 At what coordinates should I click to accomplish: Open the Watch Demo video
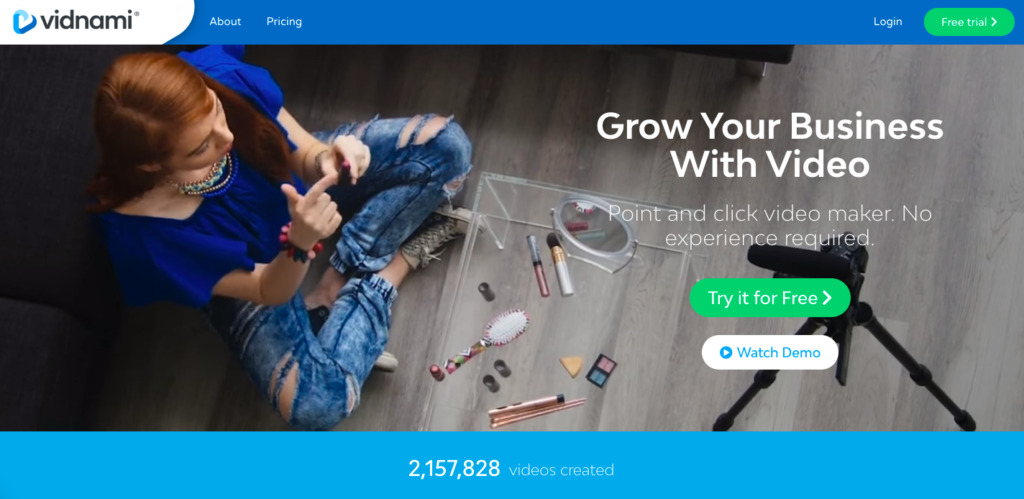770,353
